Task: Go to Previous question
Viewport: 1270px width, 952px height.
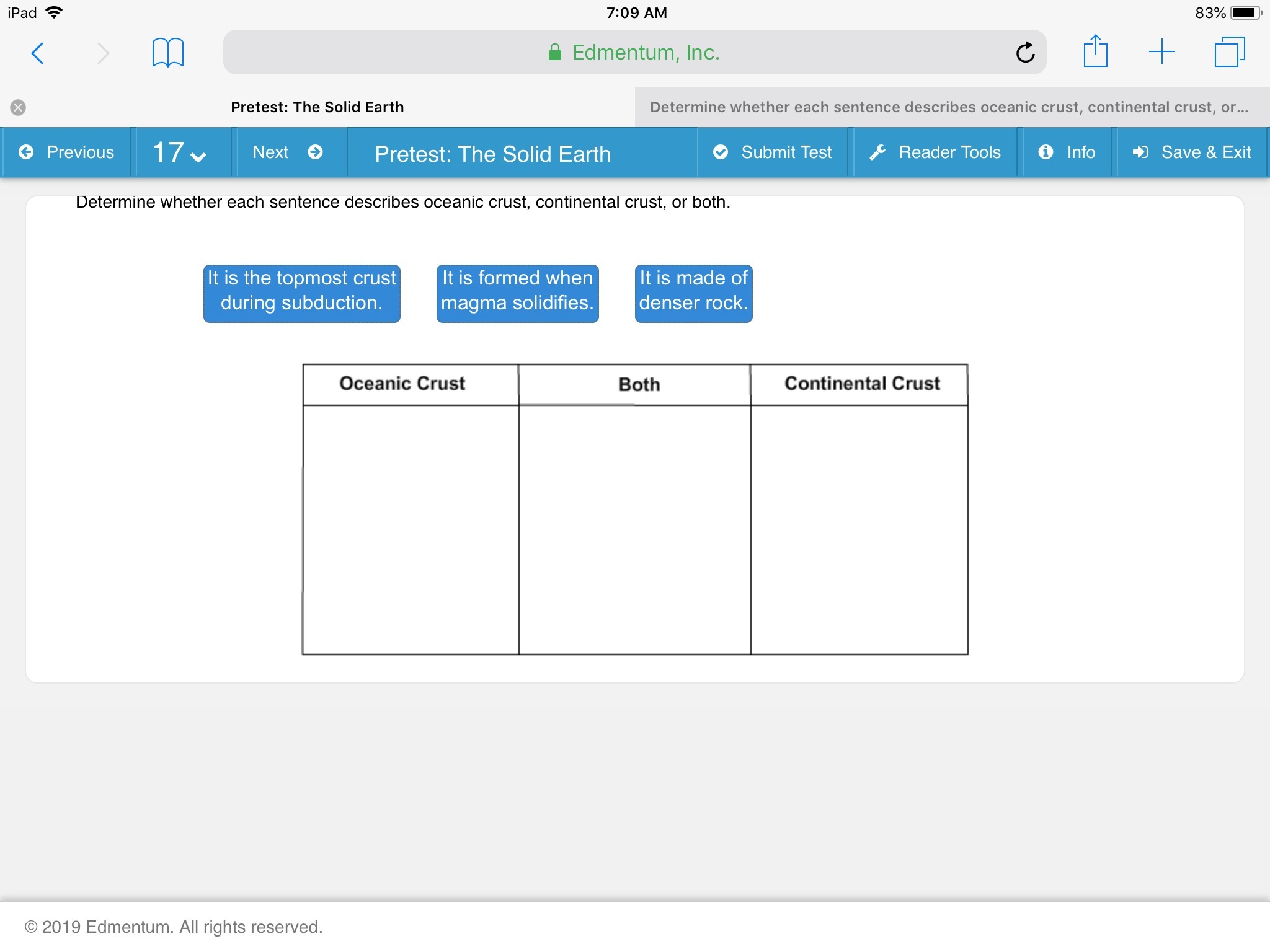Action: (x=66, y=152)
